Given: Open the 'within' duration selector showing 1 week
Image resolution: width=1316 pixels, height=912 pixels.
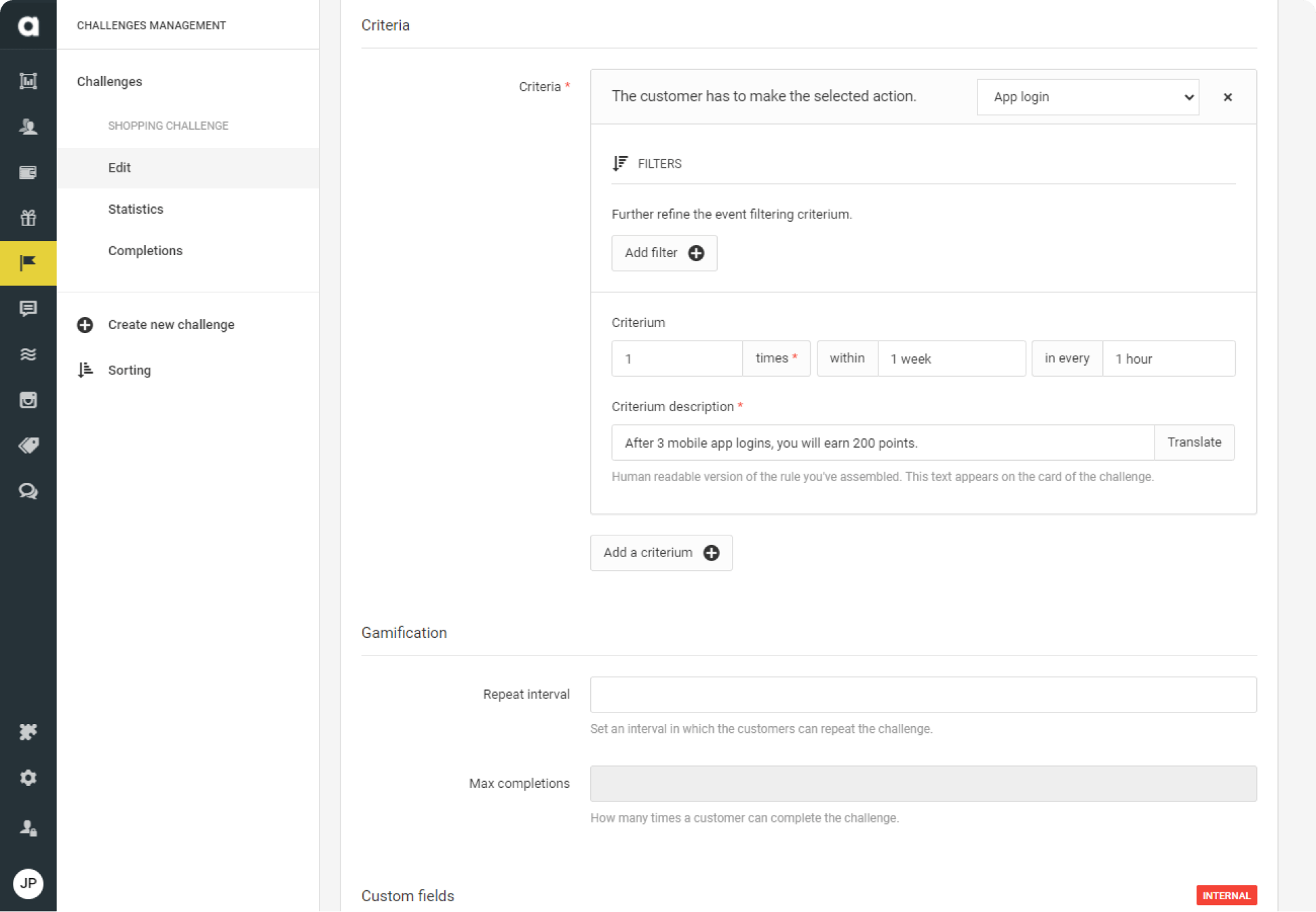Looking at the screenshot, I should click(952, 358).
